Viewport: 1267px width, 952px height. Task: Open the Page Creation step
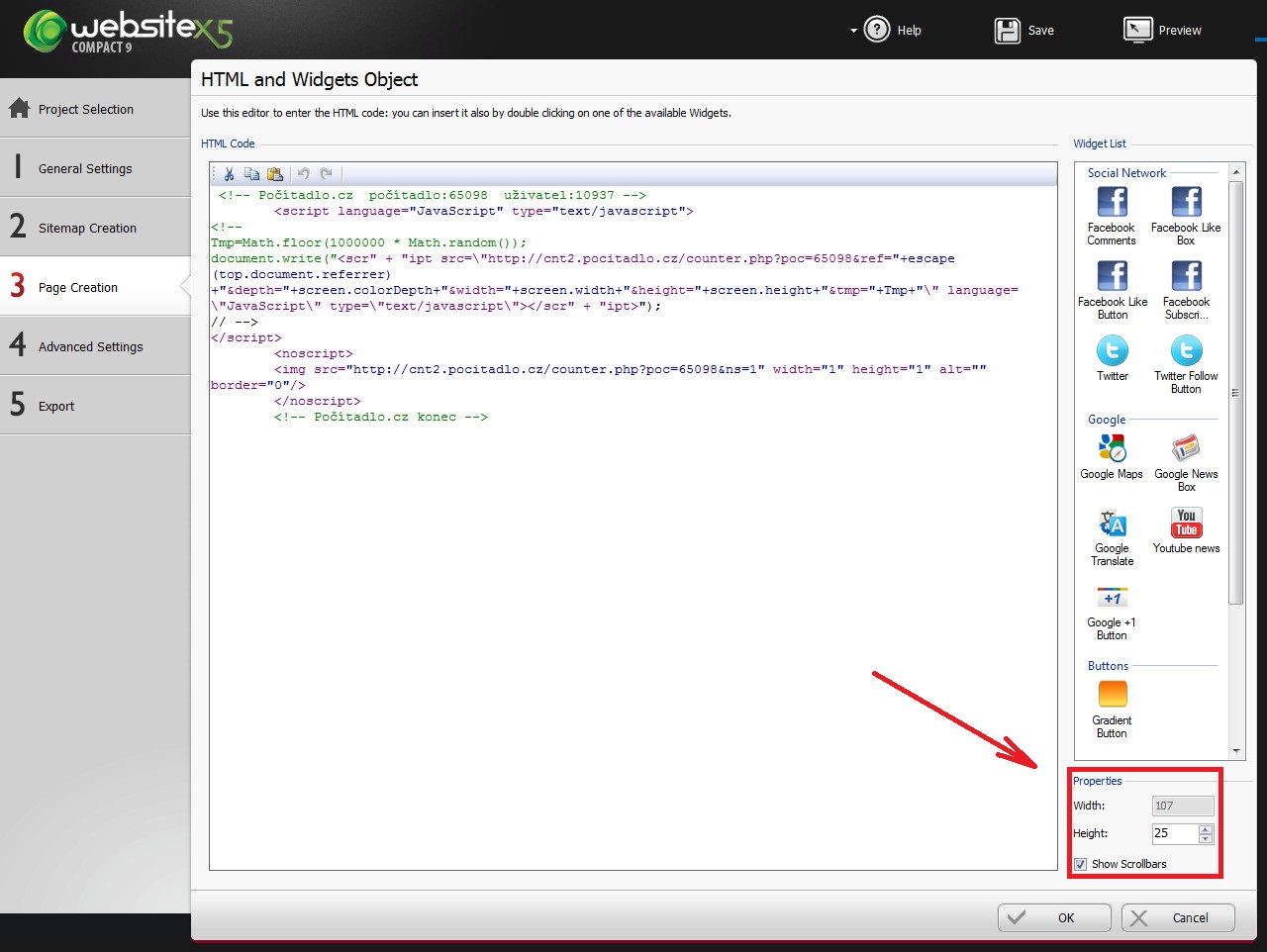95,287
